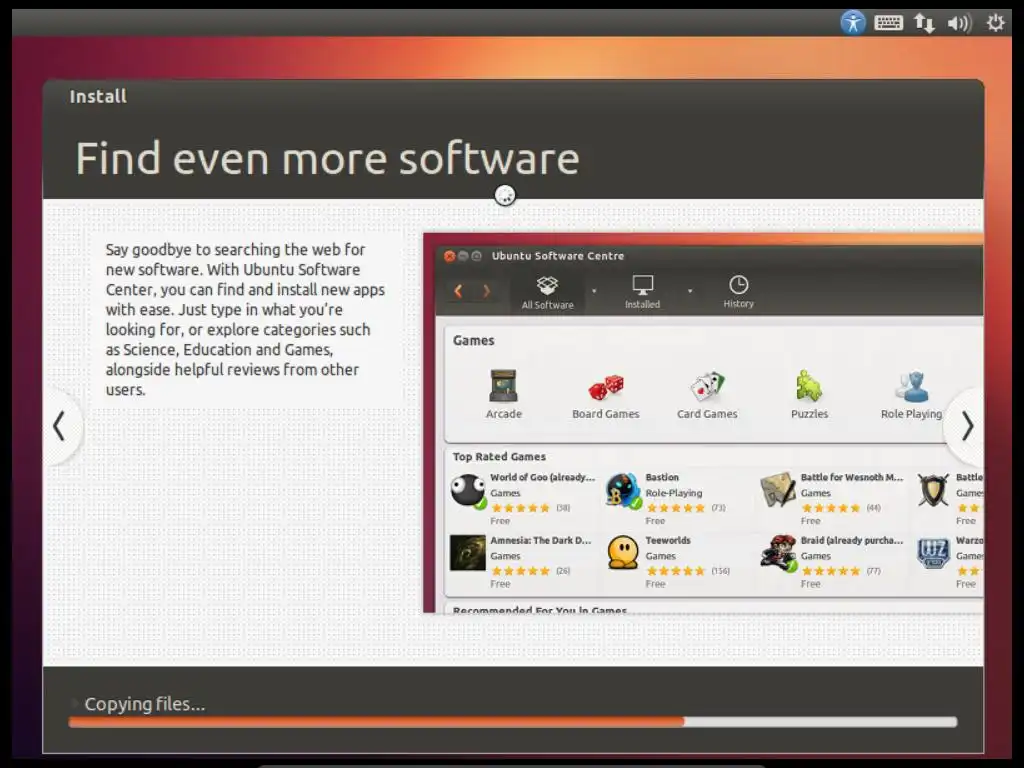Click the 'Install' window title

click(x=98, y=97)
